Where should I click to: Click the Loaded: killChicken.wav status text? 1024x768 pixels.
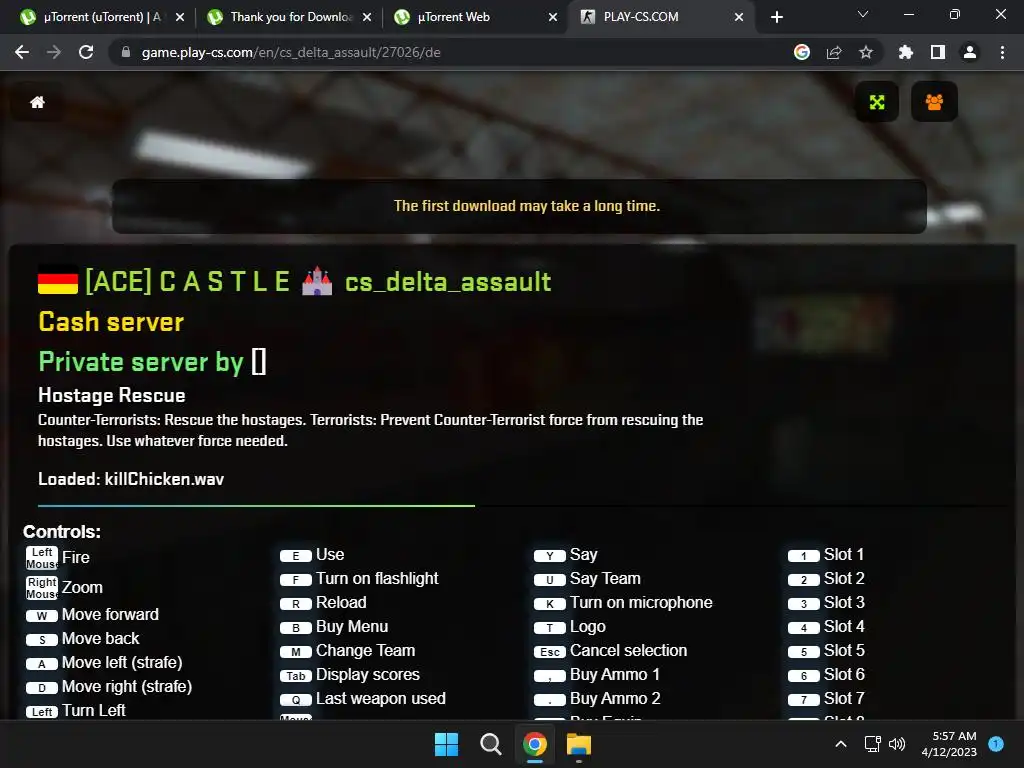pyautogui.click(x=131, y=479)
